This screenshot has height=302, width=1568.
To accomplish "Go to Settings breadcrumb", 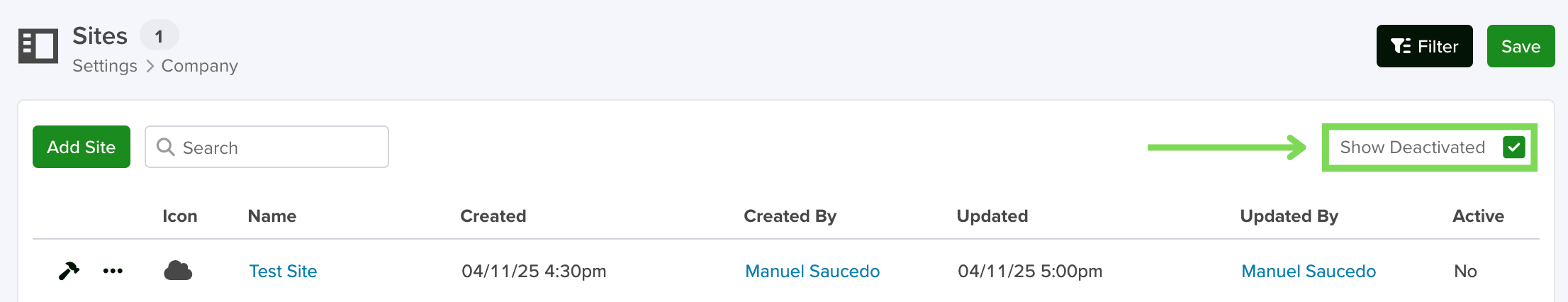I will (x=105, y=66).
